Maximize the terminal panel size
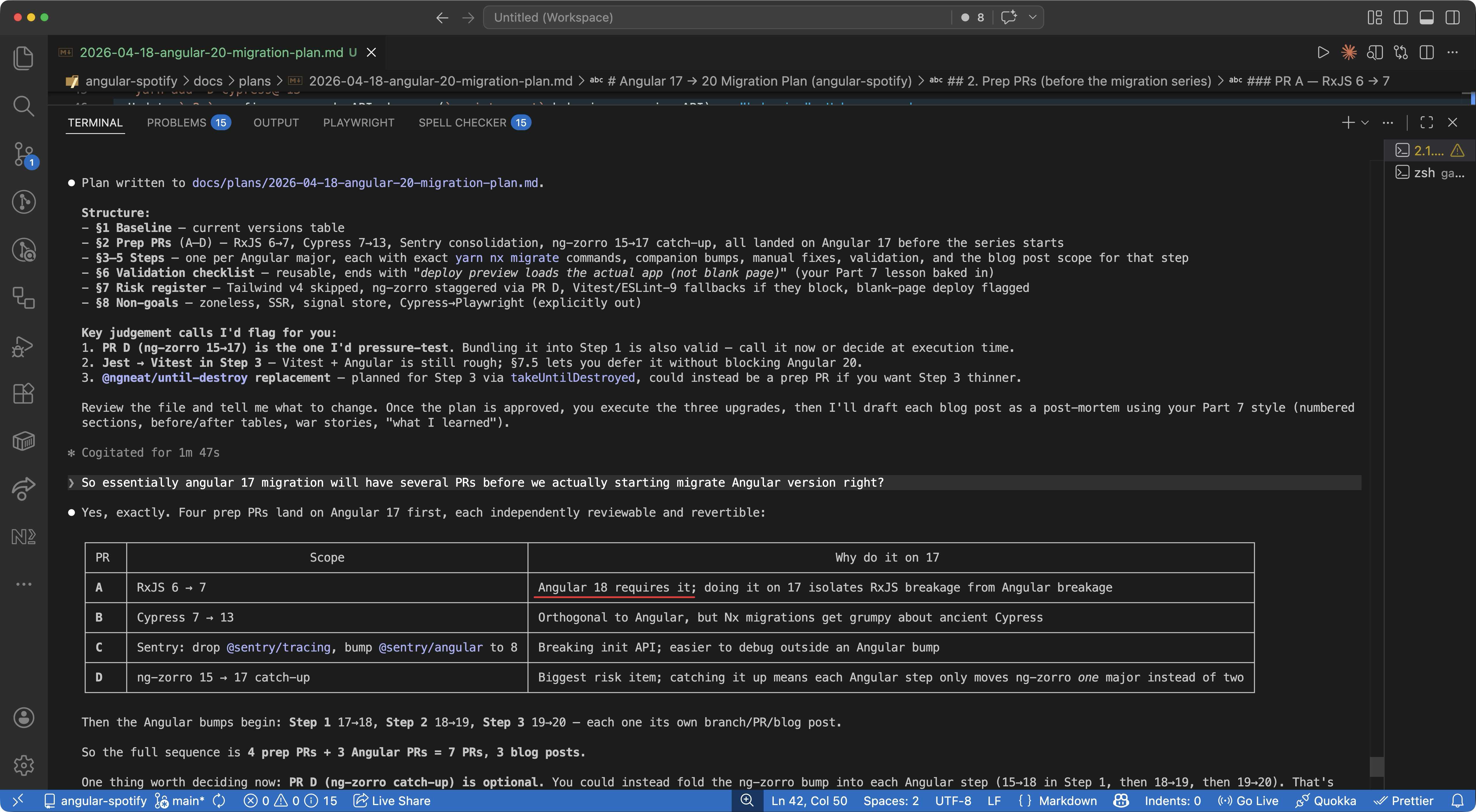This screenshot has height=812, width=1476. pyautogui.click(x=1426, y=122)
